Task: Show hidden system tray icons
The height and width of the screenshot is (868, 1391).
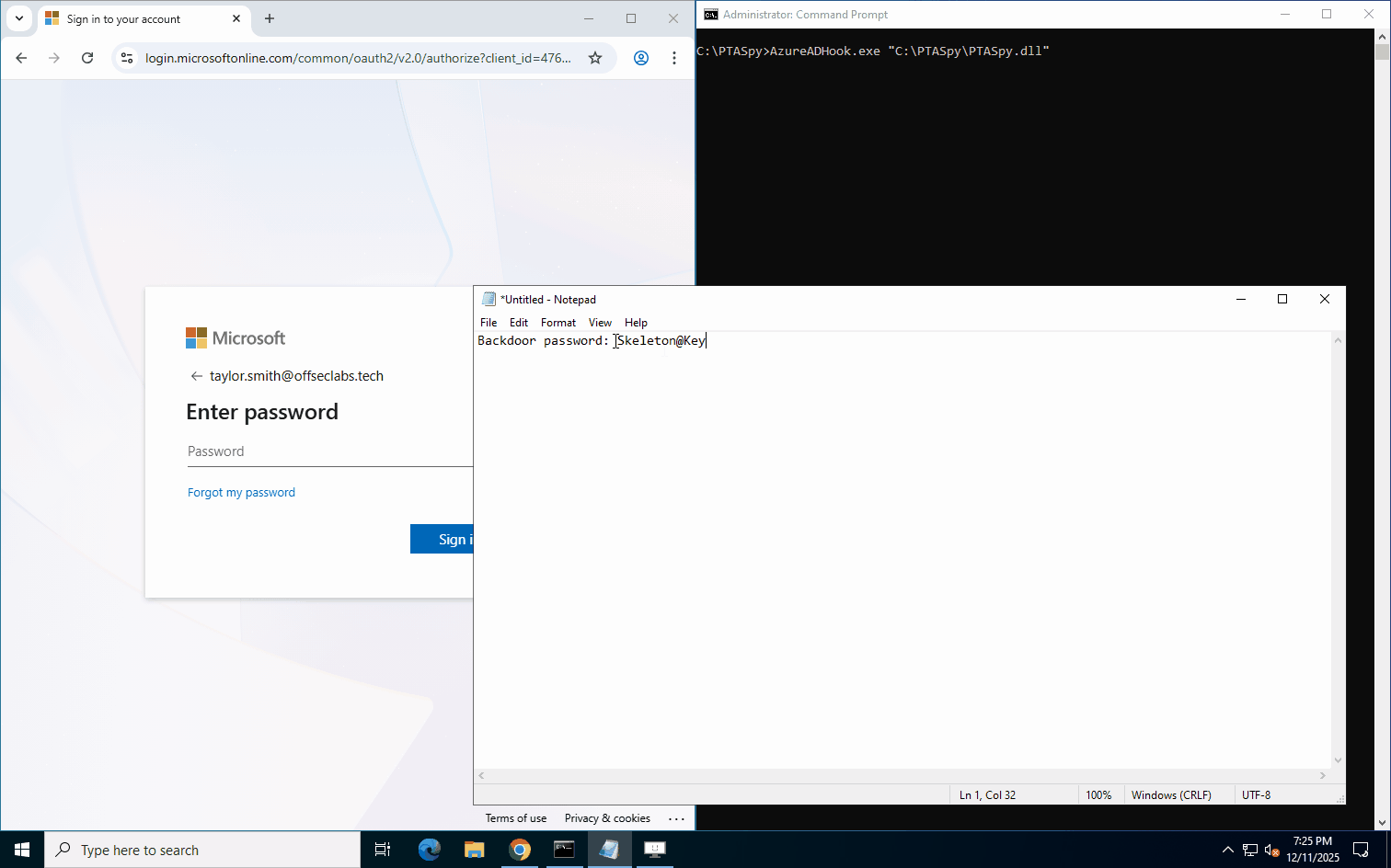Action: click(x=1227, y=850)
